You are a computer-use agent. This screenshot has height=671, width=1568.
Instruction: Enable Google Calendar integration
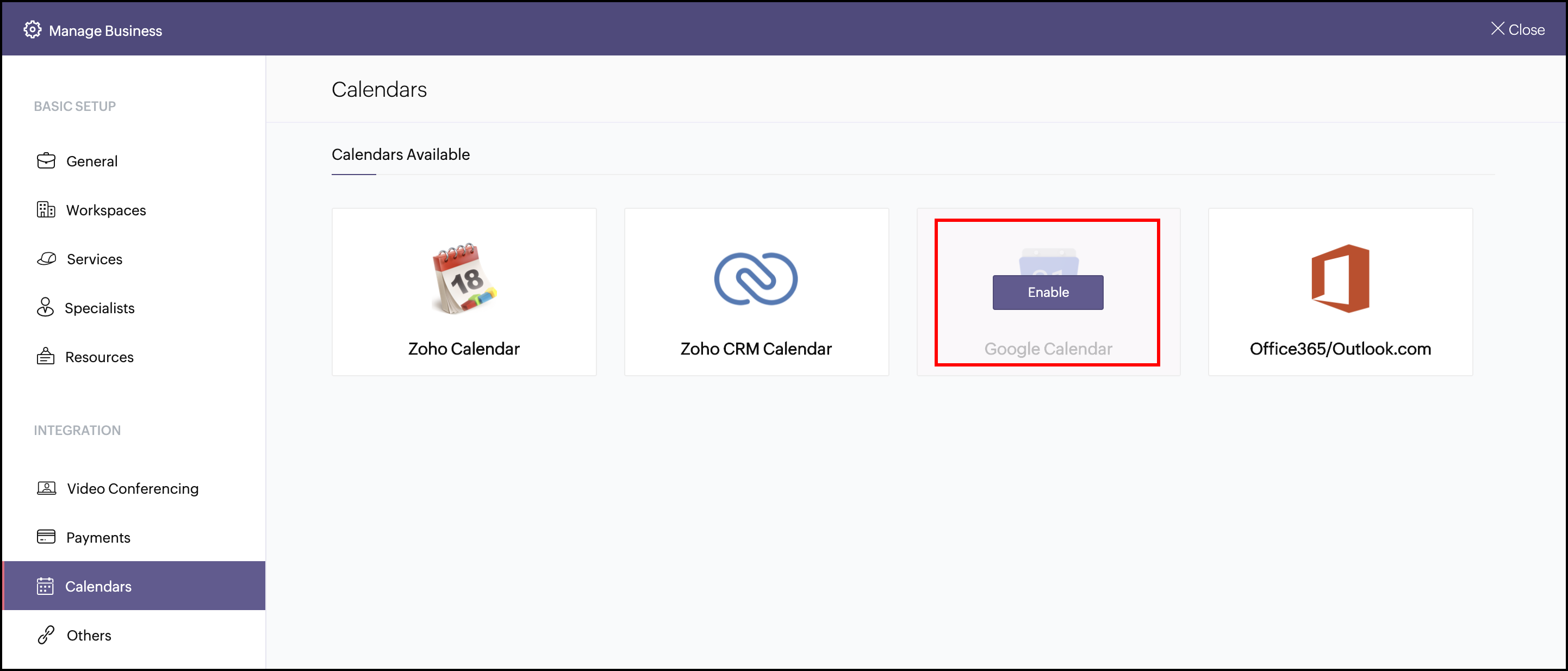tap(1048, 292)
